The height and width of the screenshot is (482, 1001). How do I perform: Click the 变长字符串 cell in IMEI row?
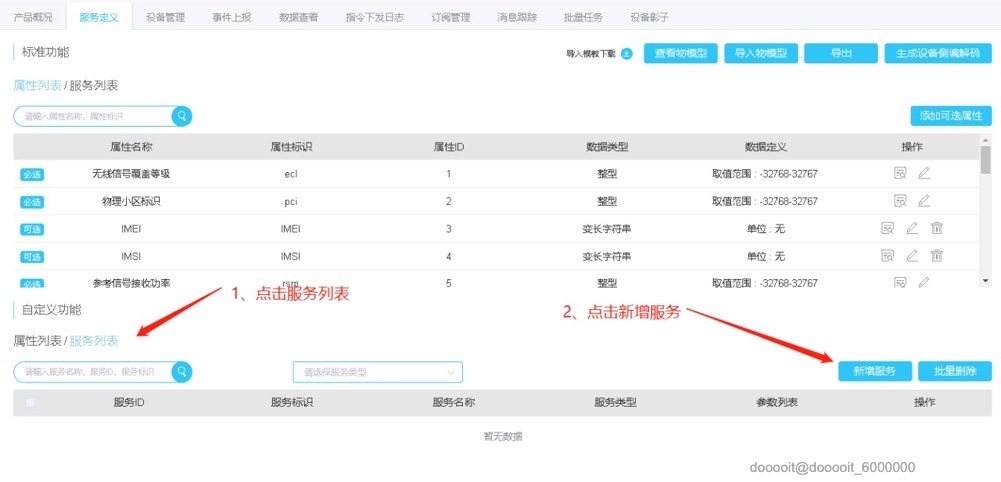[606, 229]
